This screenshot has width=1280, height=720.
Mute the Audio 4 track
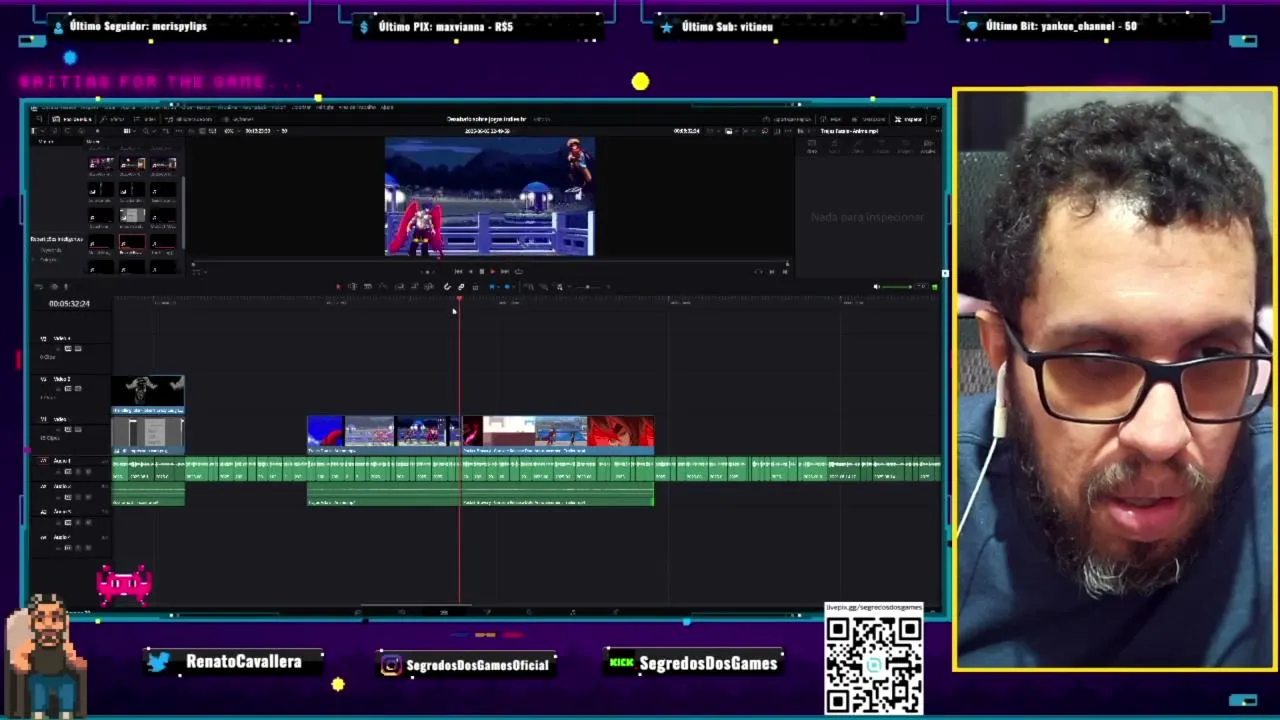click(x=88, y=548)
